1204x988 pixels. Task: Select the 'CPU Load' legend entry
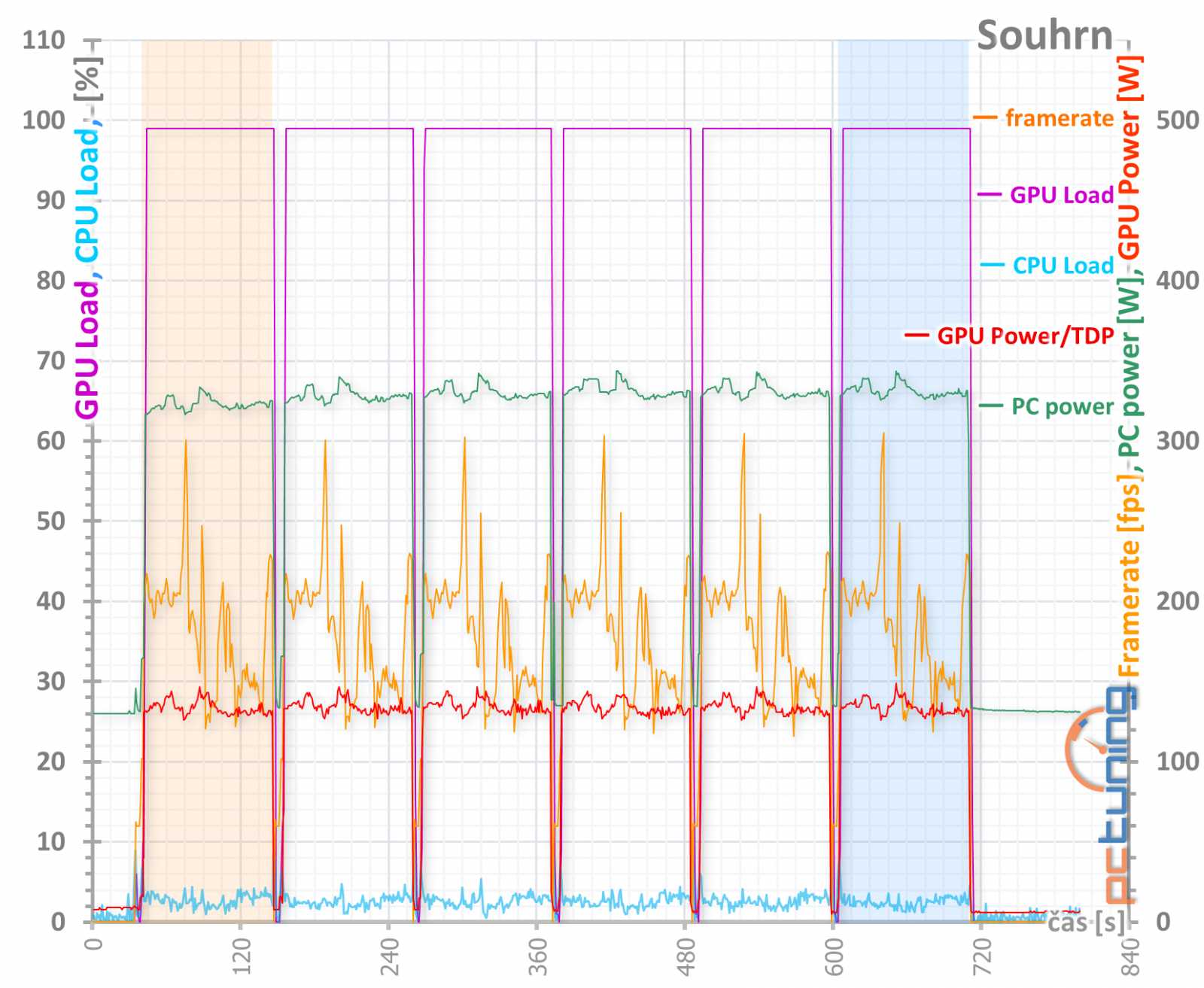tap(1063, 266)
